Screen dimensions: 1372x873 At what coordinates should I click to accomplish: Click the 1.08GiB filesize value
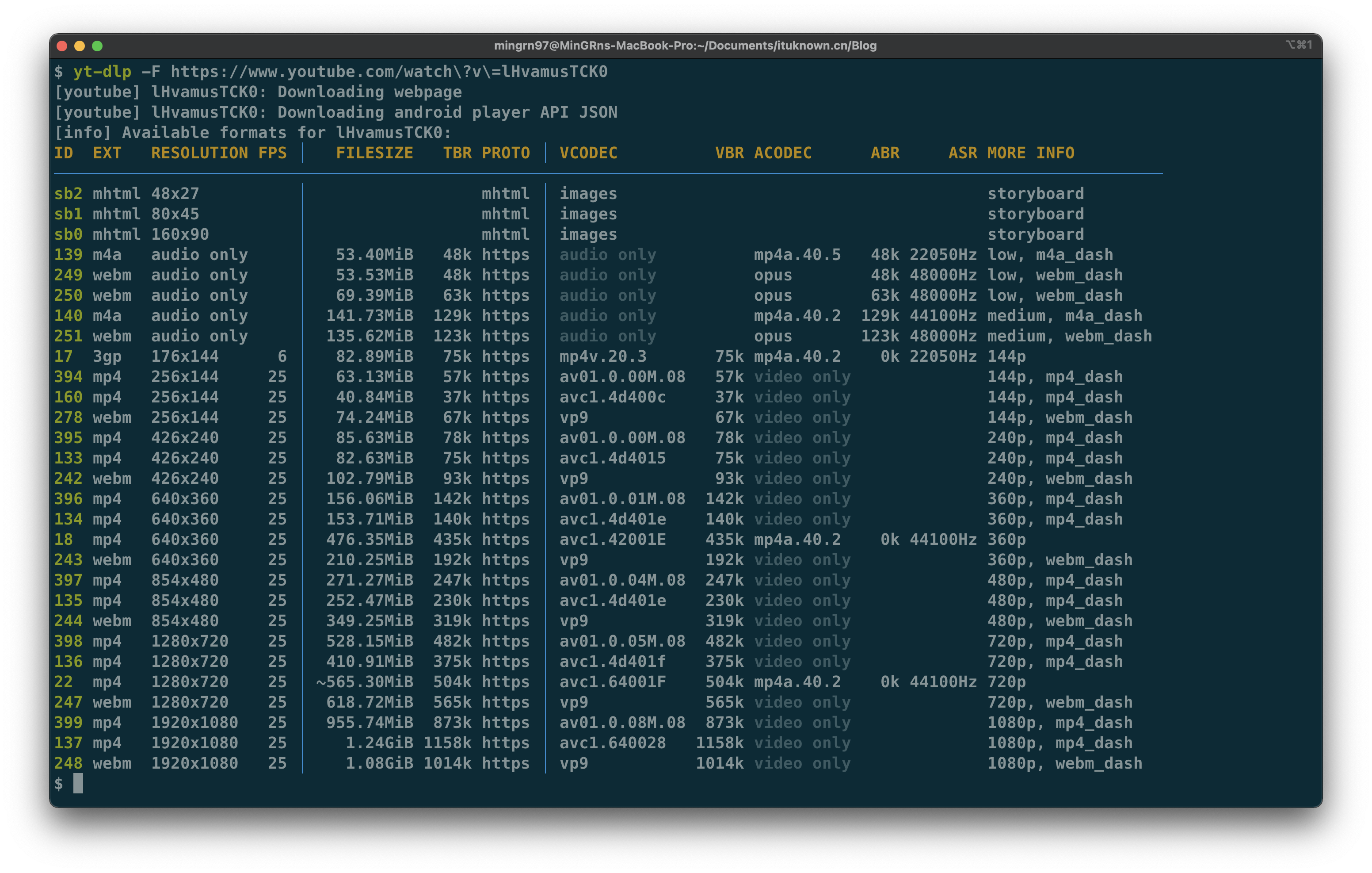(x=379, y=763)
